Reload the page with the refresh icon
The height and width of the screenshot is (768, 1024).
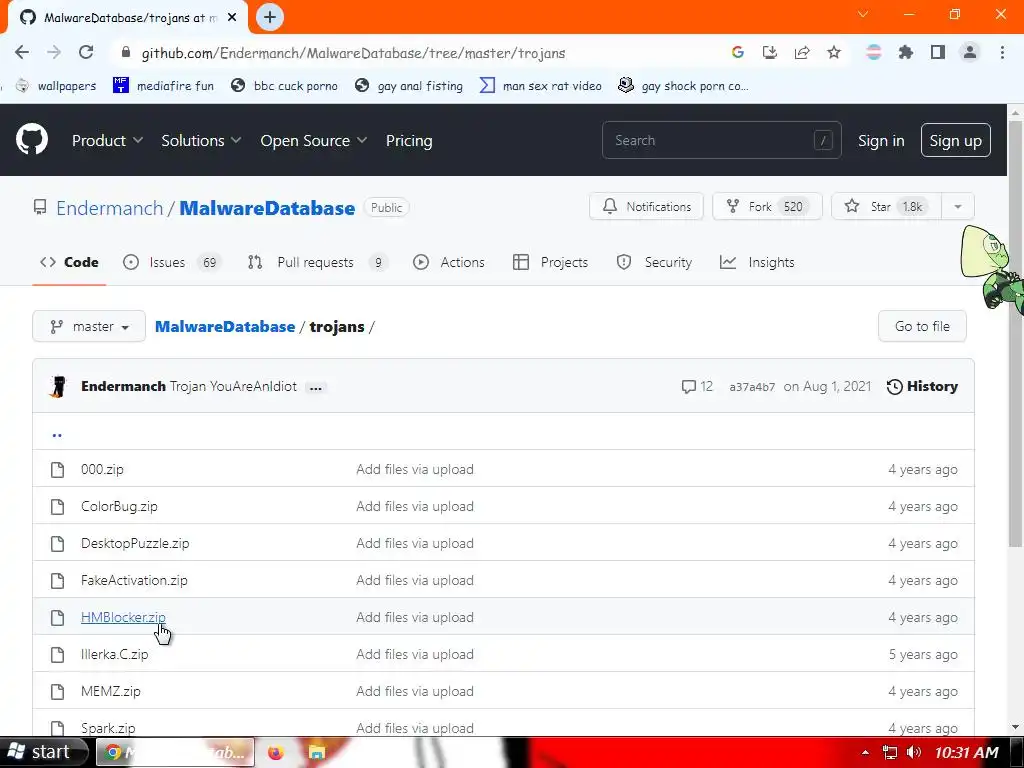pyautogui.click(x=86, y=52)
